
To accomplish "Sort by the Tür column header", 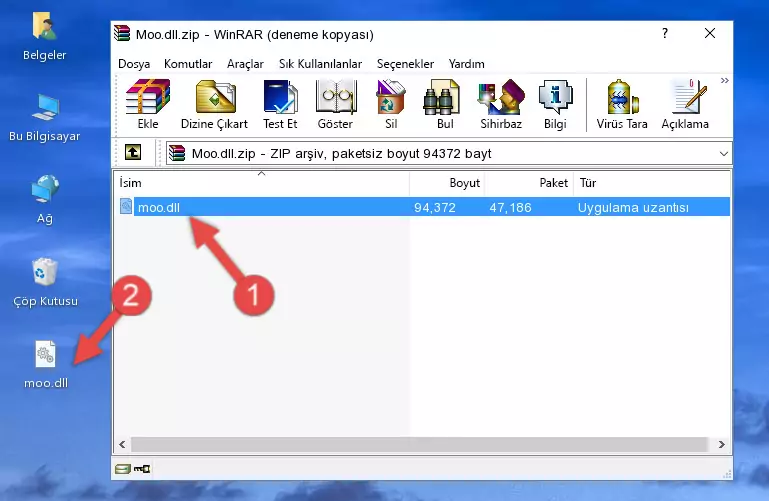I will point(652,183).
